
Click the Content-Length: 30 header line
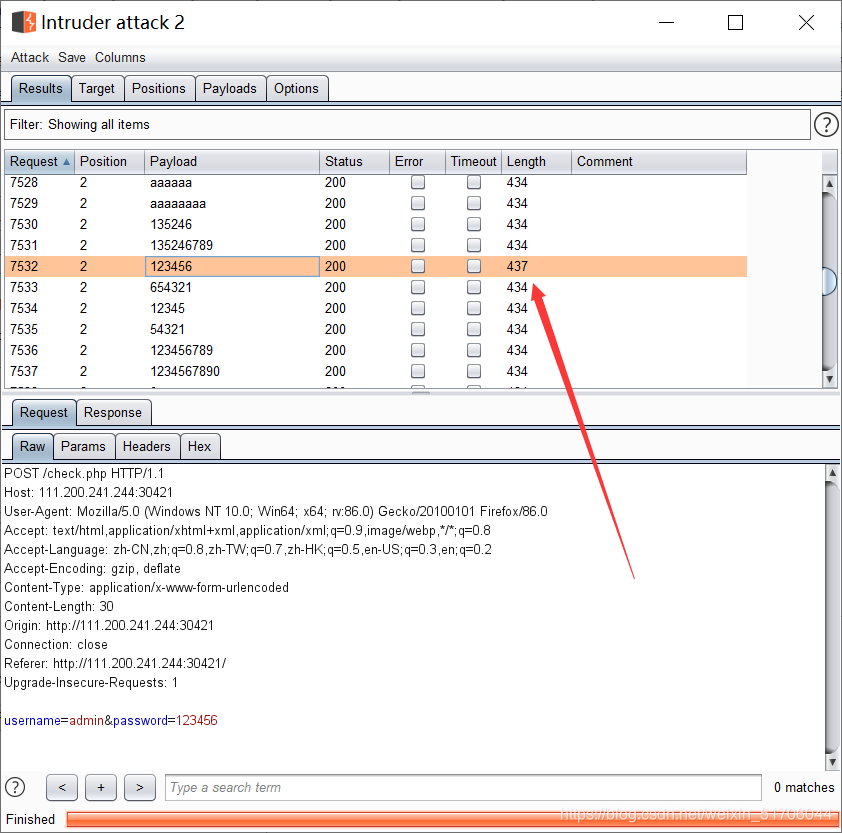[x=59, y=606]
